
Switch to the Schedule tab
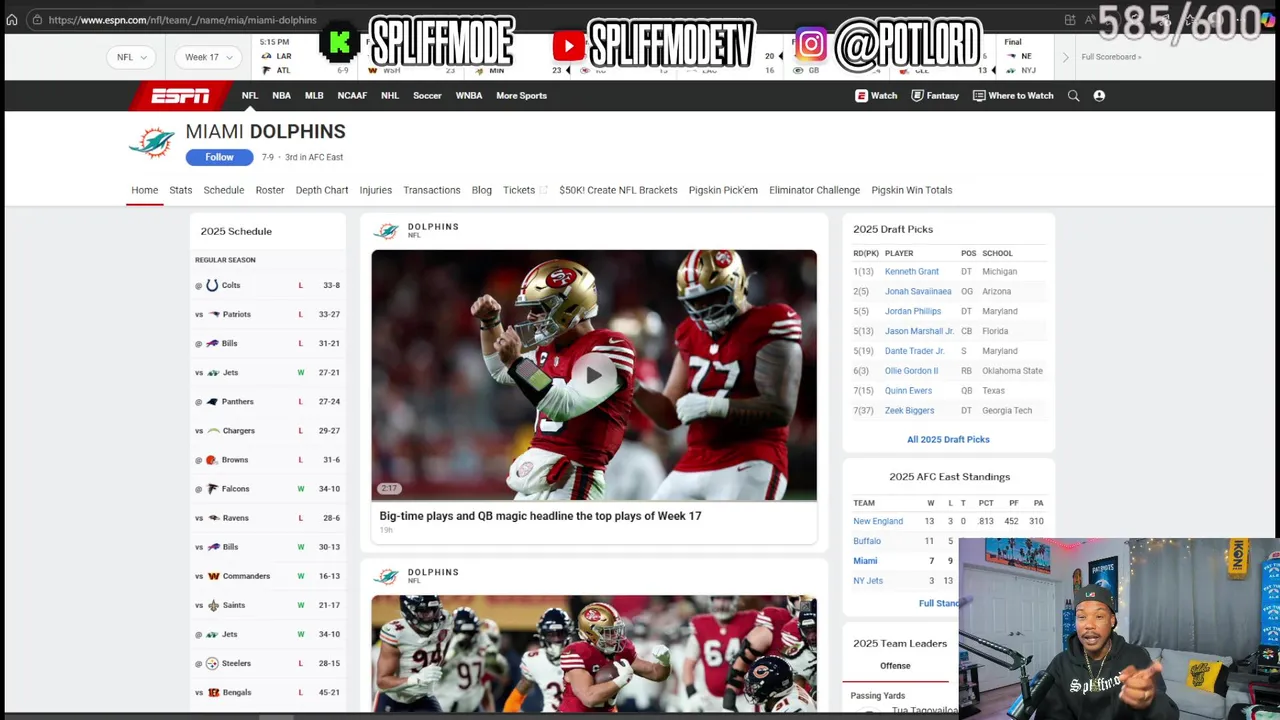pos(224,190)
